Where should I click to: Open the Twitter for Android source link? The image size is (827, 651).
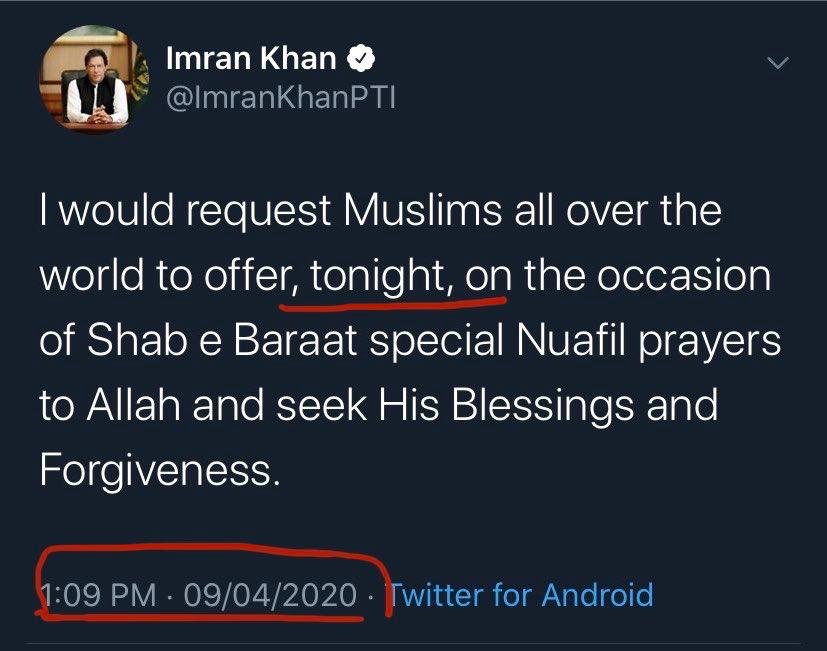tap(520, 595)
